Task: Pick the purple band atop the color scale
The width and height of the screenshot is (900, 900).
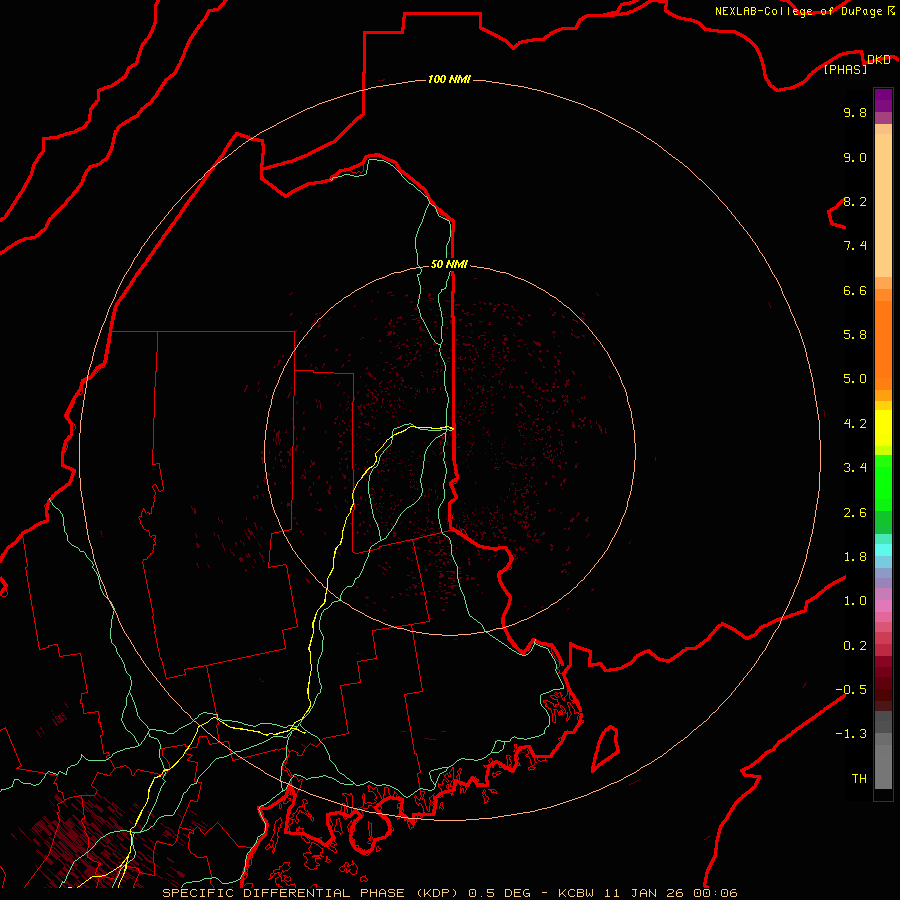Action: point(883,100)
